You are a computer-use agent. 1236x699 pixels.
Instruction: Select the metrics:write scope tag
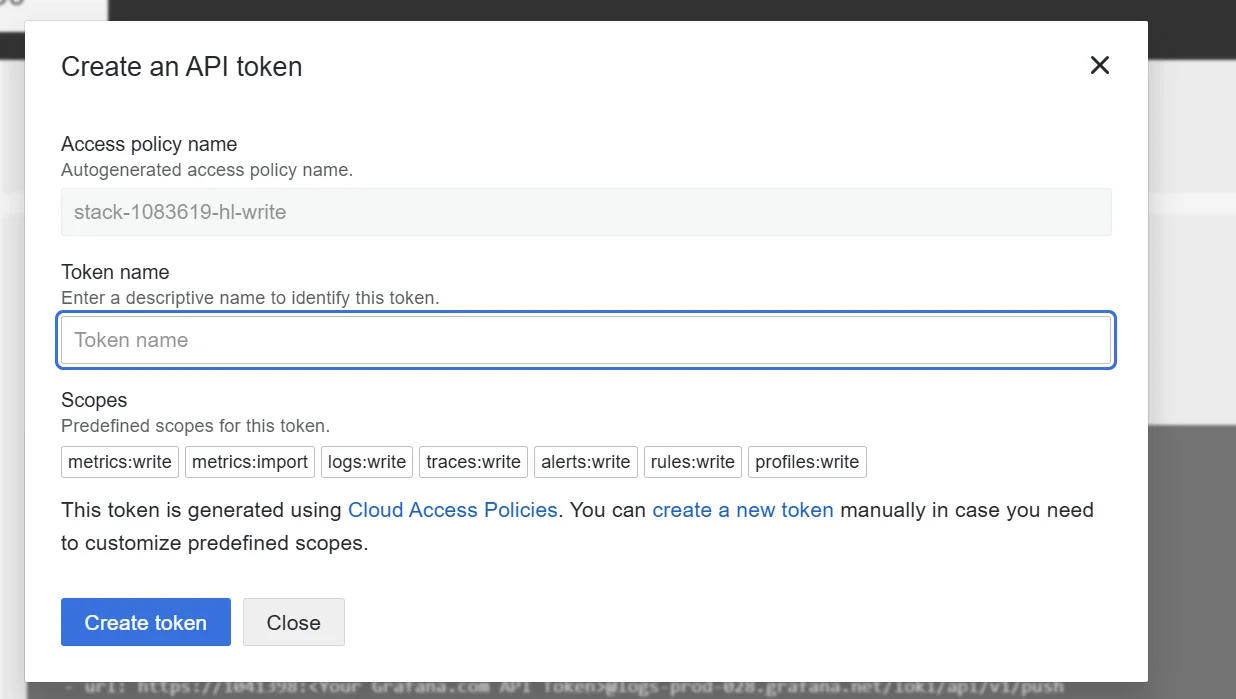tap(120, 462)
